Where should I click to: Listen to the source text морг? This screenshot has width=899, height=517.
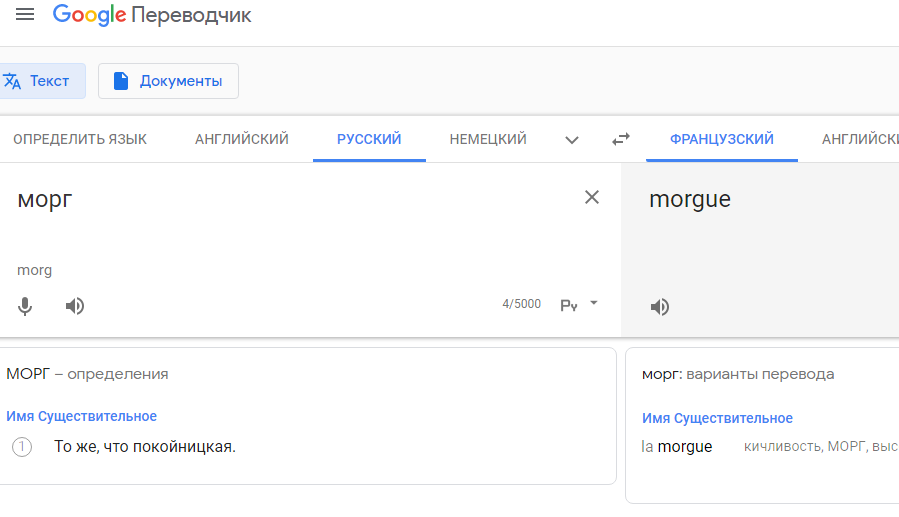(75, 306)
